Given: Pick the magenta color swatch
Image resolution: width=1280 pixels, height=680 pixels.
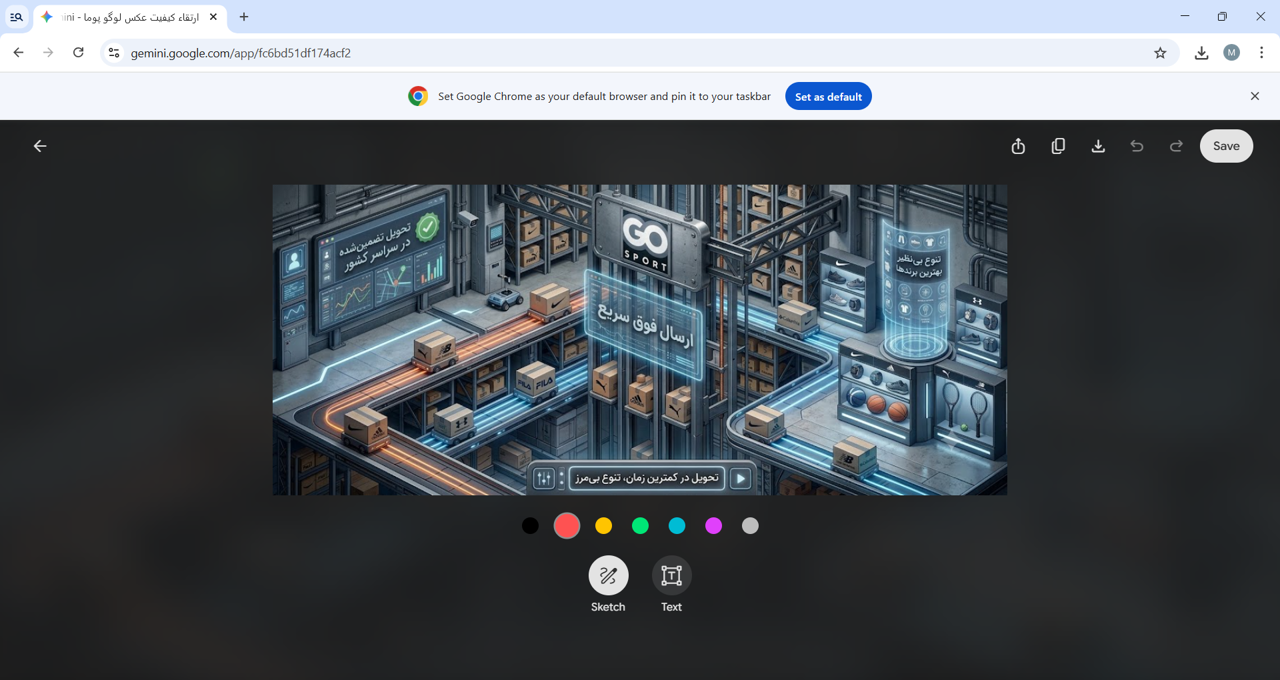Looking at the screenshot, I should tap(714, 526).
